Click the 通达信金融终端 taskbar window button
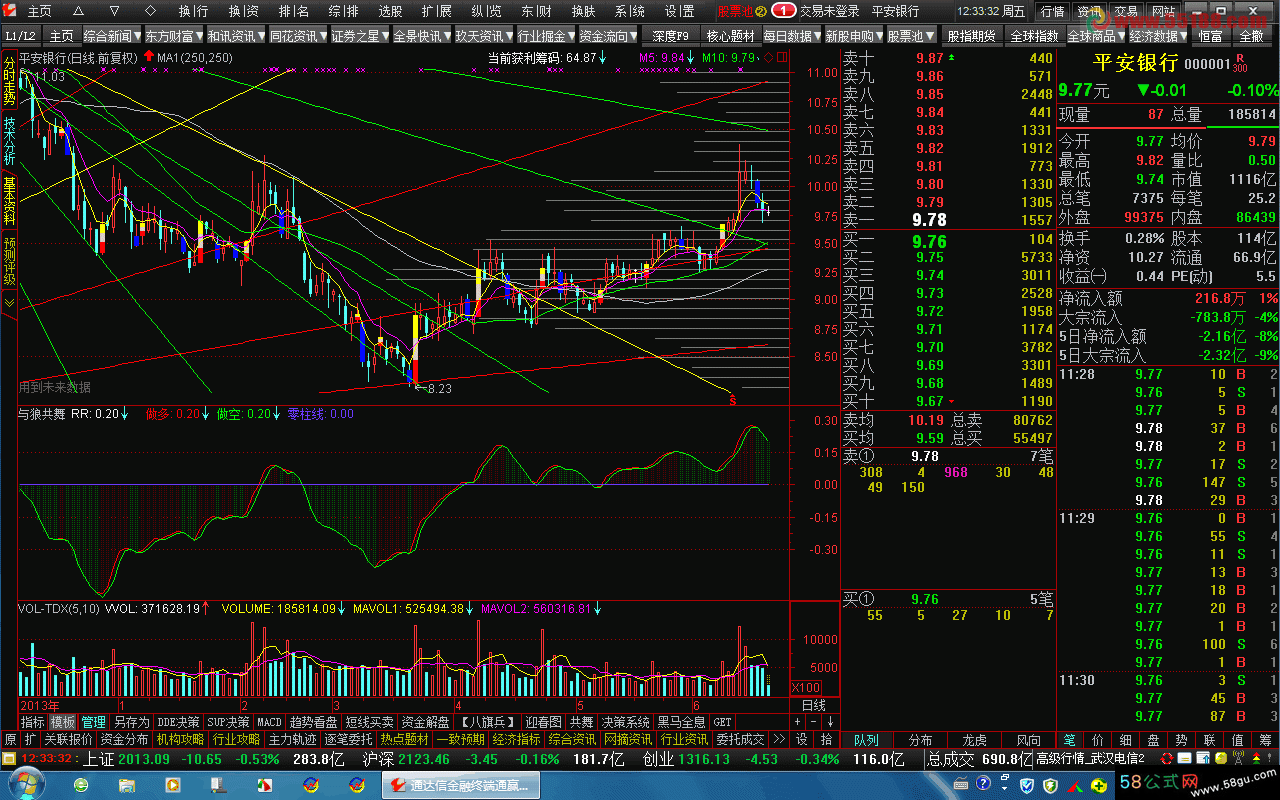This screenshot has width=1280, height=800. coord(461,785)
